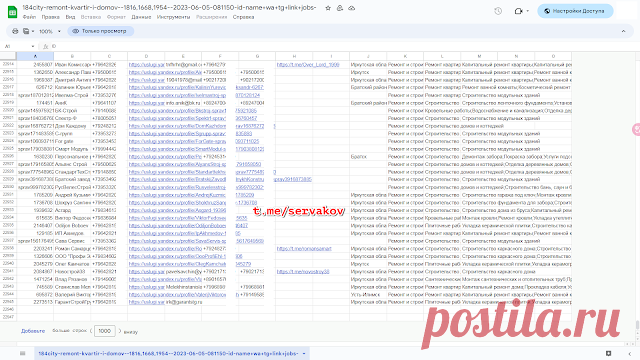Open the sheet tab options arrow
Image resolution: width=640 pixels, height=360 pixels.
pyautogui.click(x=304, y=353)
